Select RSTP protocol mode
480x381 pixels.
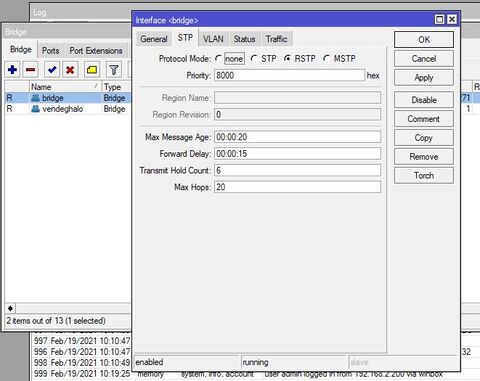287,59
